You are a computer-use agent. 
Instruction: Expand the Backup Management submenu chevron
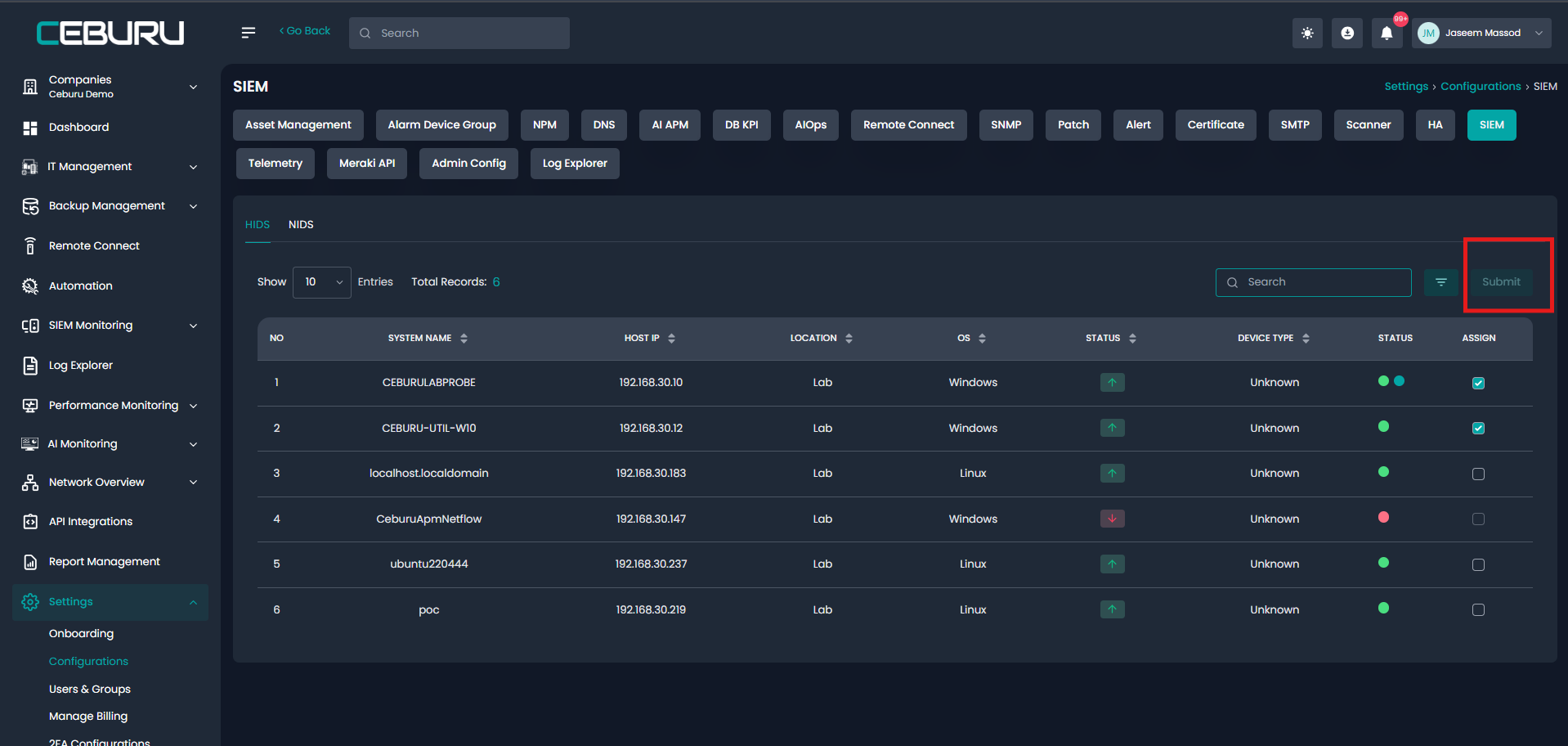pyautogui.click(x=194, y=206)
